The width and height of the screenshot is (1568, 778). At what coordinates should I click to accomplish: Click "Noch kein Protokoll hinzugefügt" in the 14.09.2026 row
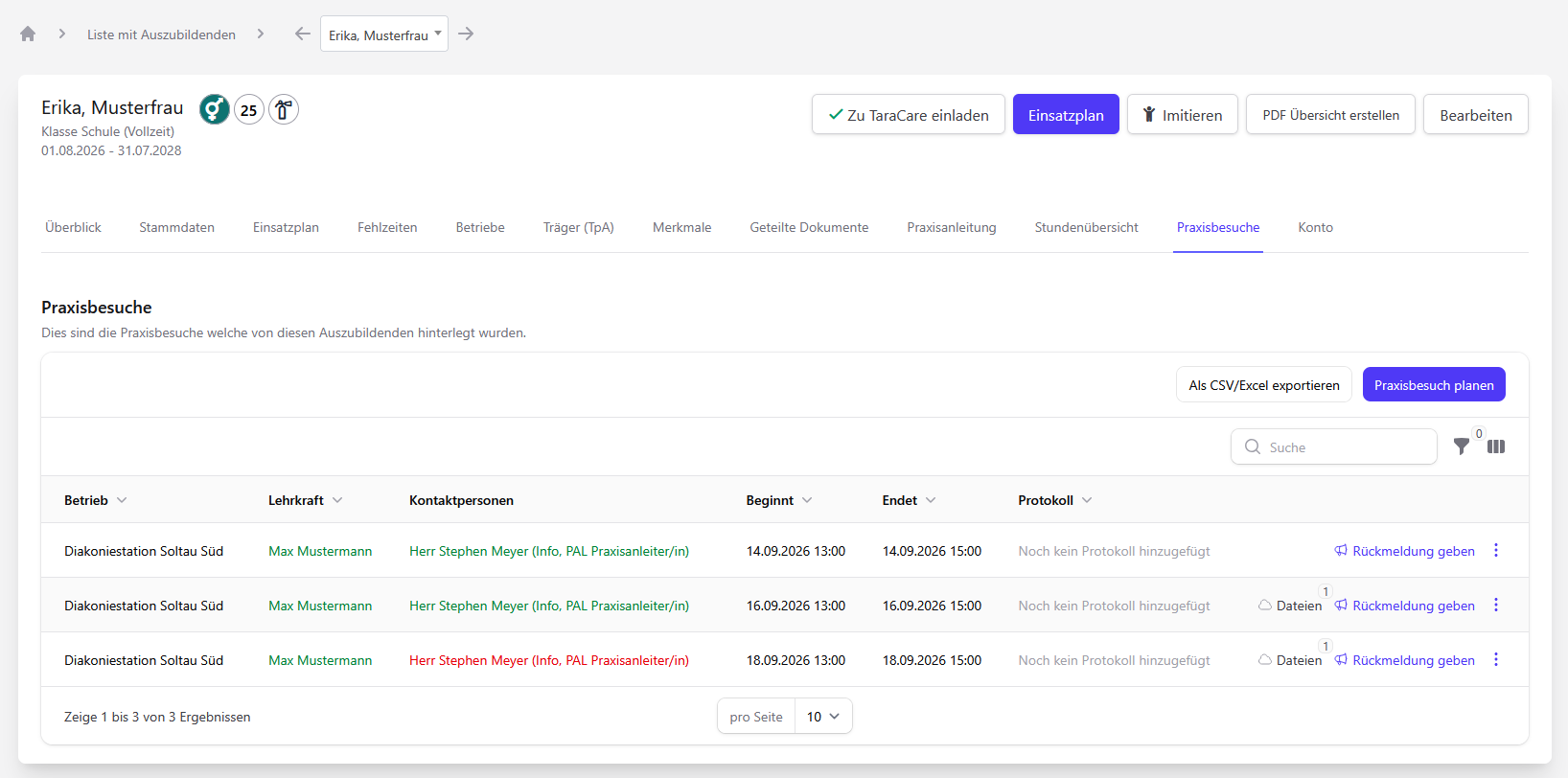point(1114,551)
